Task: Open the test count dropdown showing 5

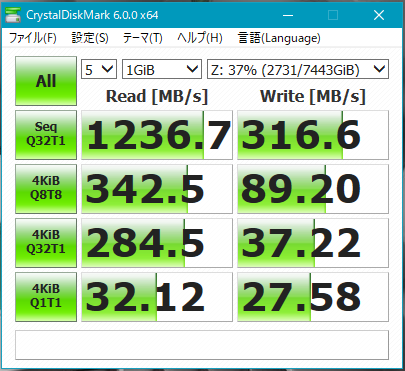Action: 99,69
